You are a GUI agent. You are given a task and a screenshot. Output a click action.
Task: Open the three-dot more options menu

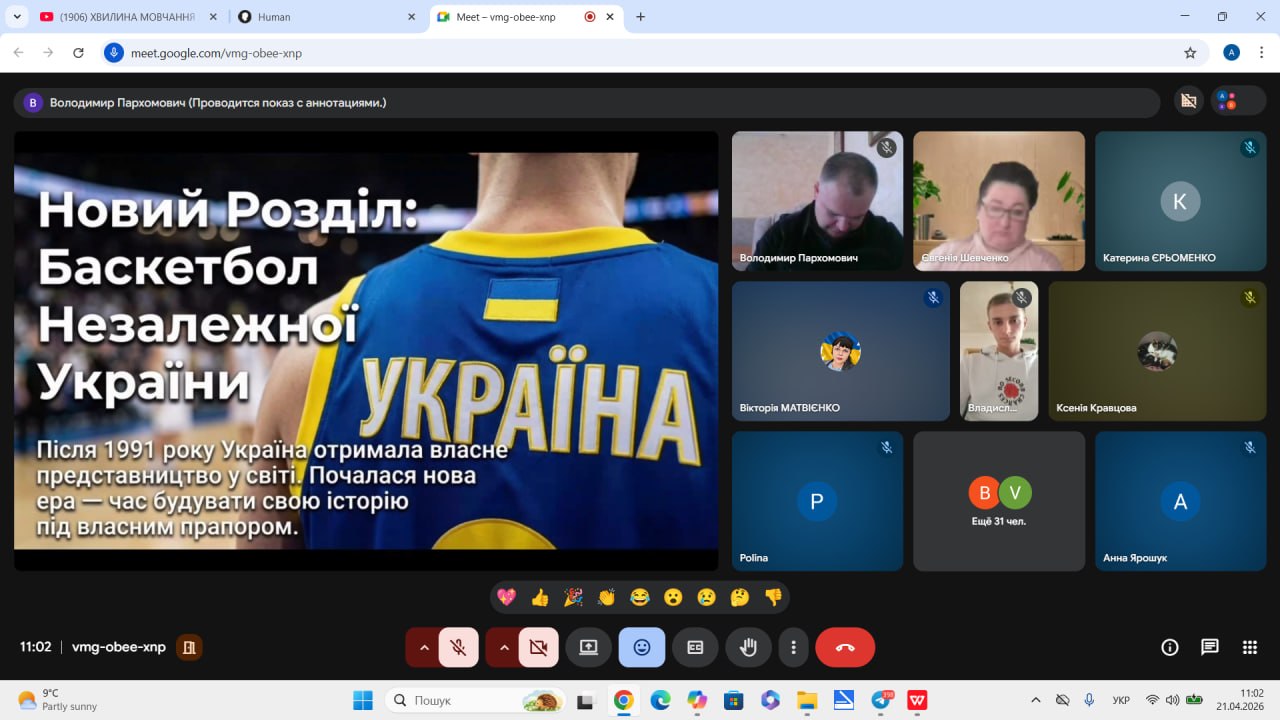[793, 648]
